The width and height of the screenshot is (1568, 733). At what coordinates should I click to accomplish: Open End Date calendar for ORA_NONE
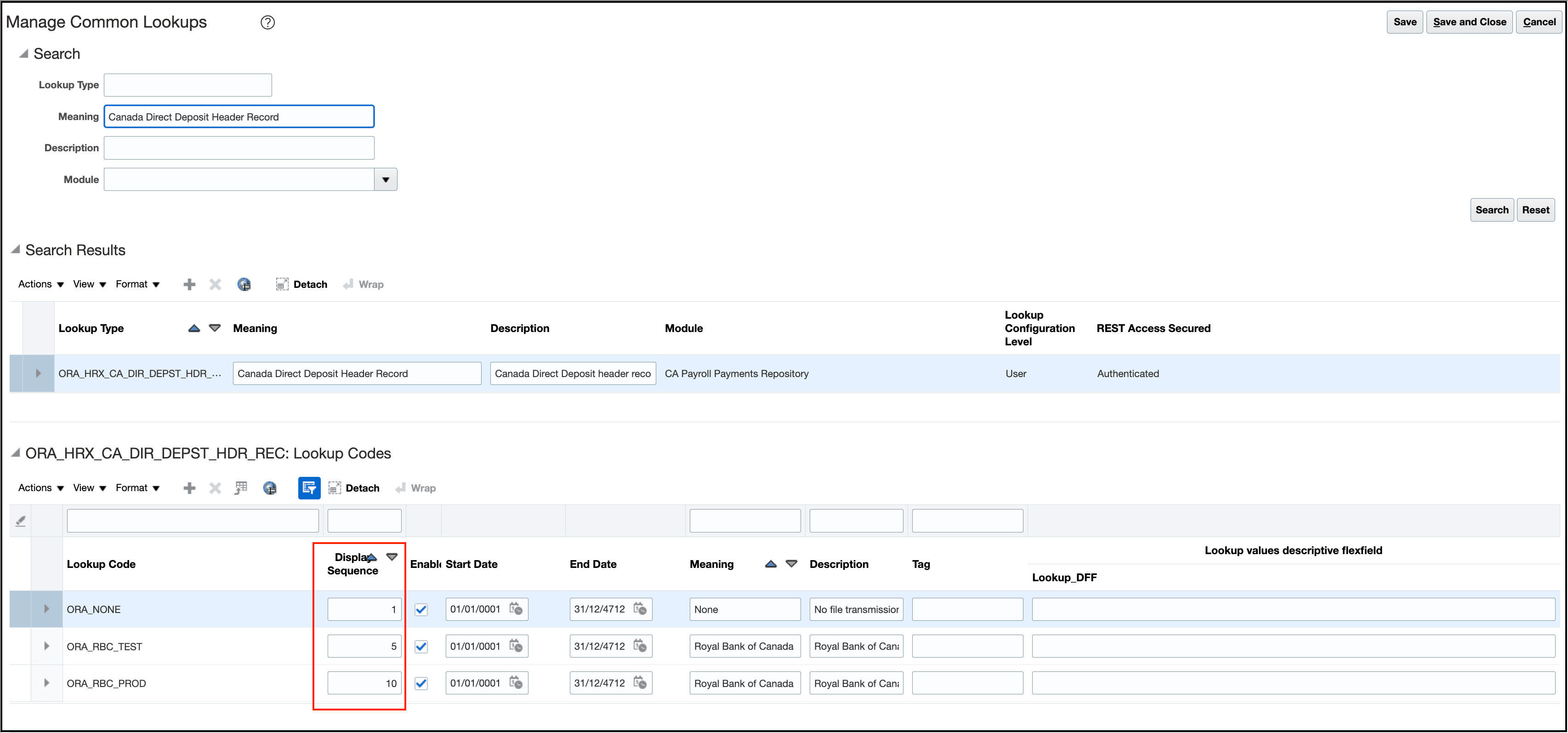click(640, 609)
